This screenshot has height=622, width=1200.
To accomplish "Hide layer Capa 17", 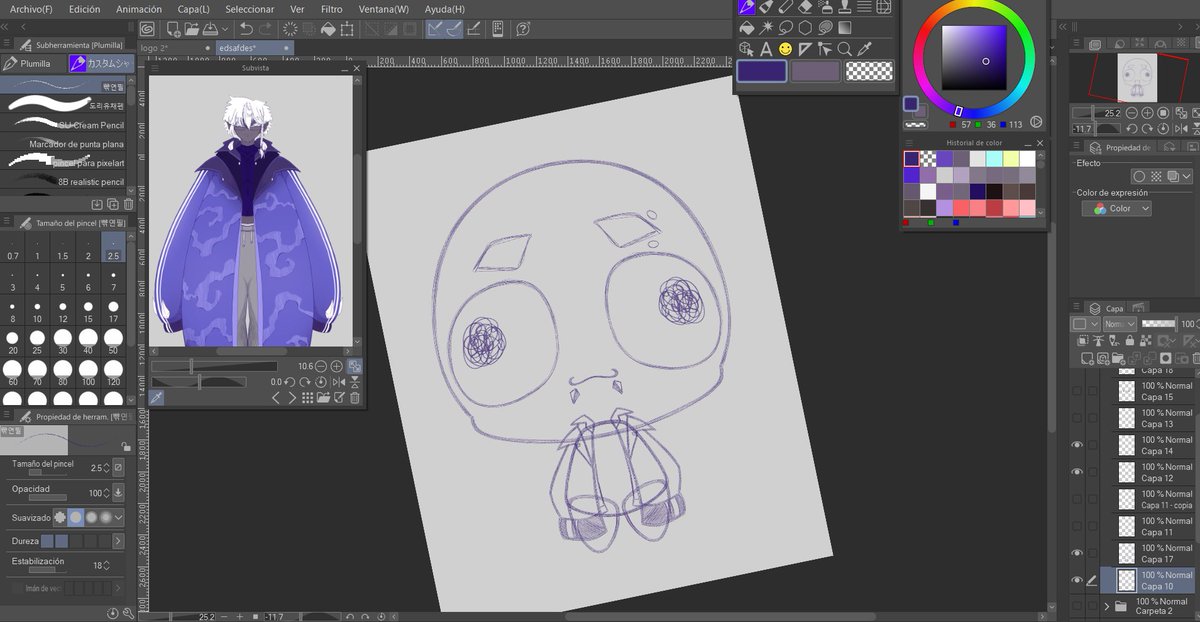I will point(1077,553).
